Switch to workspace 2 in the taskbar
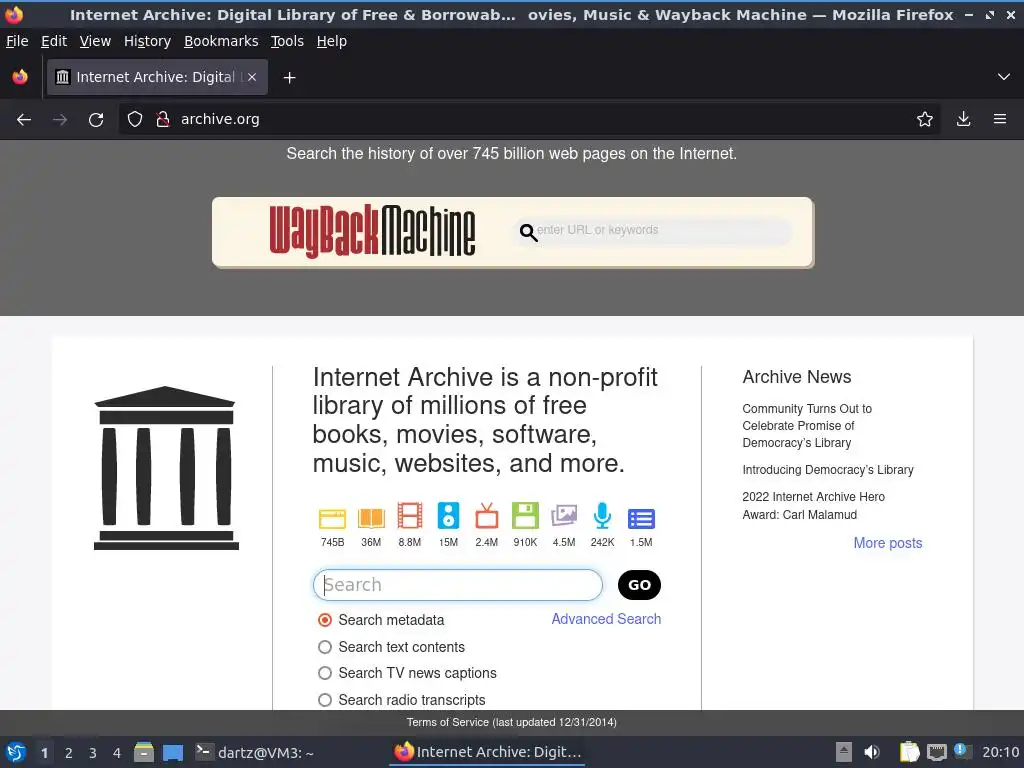 click(x=69, y=753)
